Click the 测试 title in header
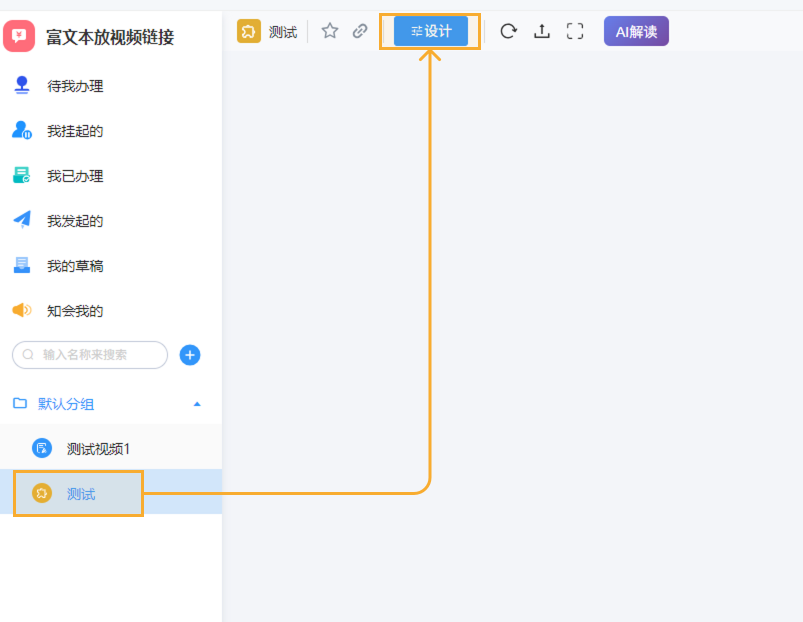803x622 pixels. point(283,32)
